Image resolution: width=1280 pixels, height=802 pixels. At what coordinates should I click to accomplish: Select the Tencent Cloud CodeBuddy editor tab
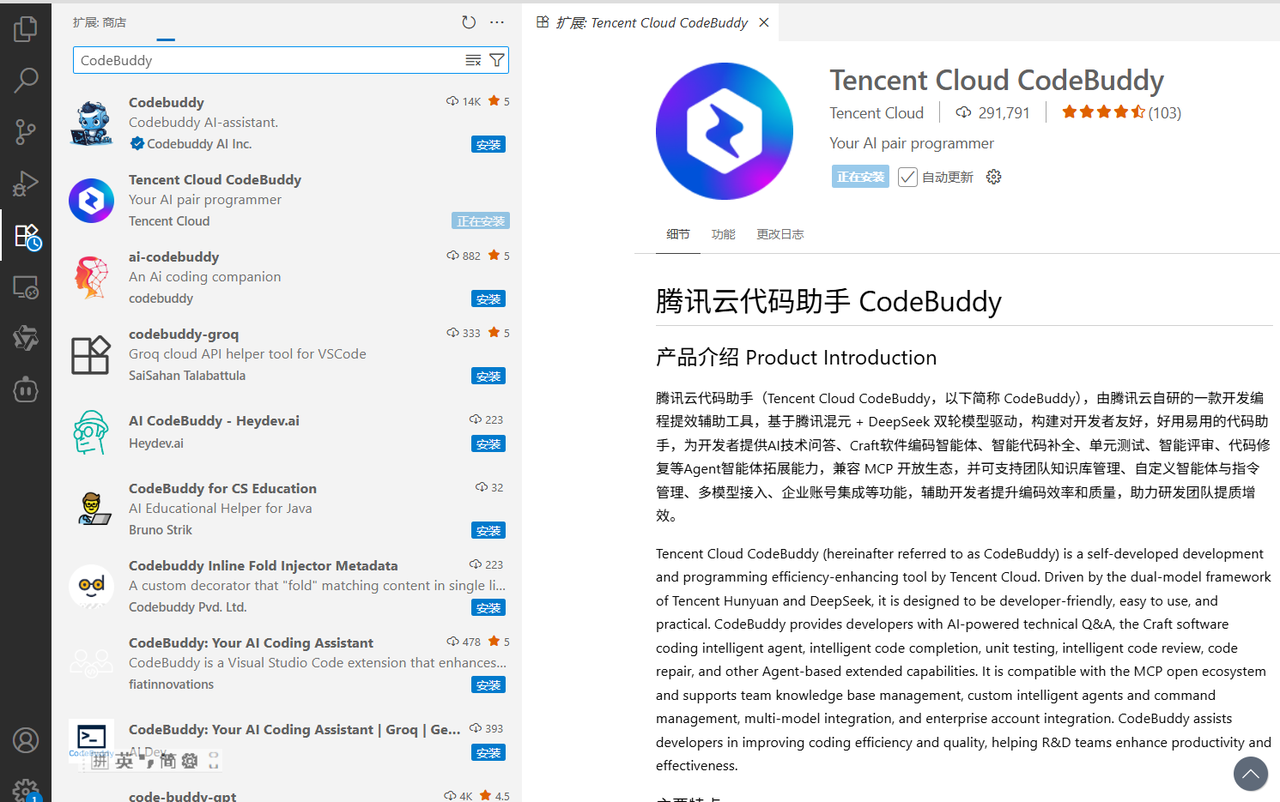652,22
